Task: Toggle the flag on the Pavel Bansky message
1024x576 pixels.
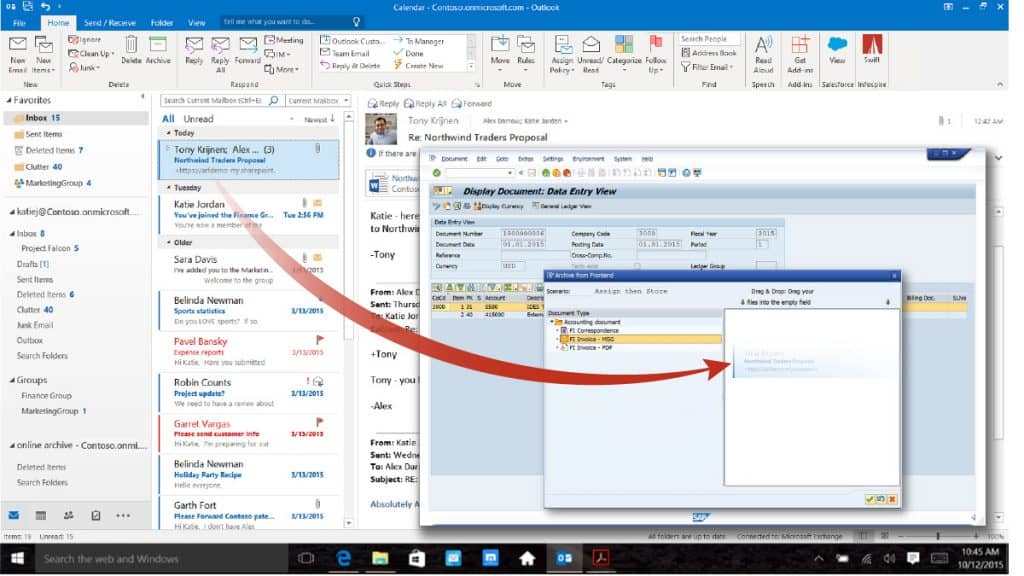Action: tap(320, 340)
